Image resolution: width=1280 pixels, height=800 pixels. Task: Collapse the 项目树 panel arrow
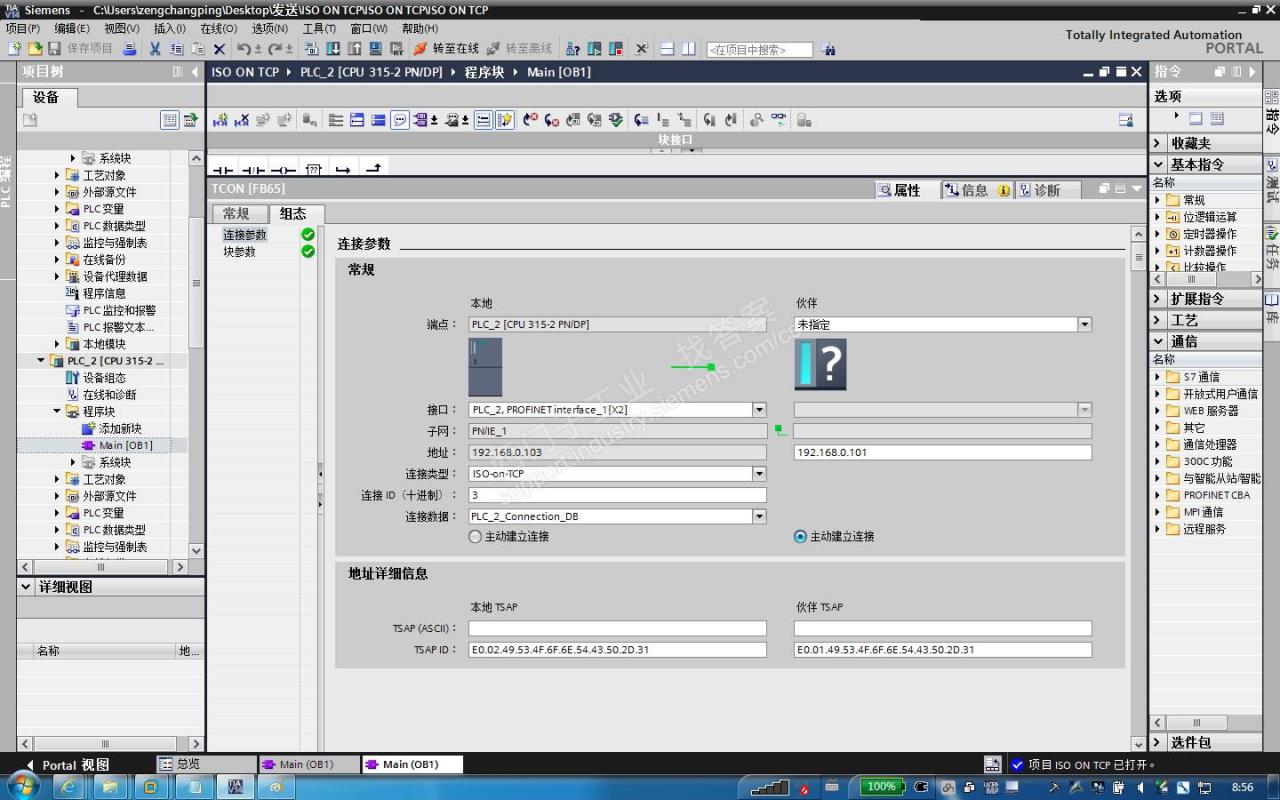click(x=194, y=72)
